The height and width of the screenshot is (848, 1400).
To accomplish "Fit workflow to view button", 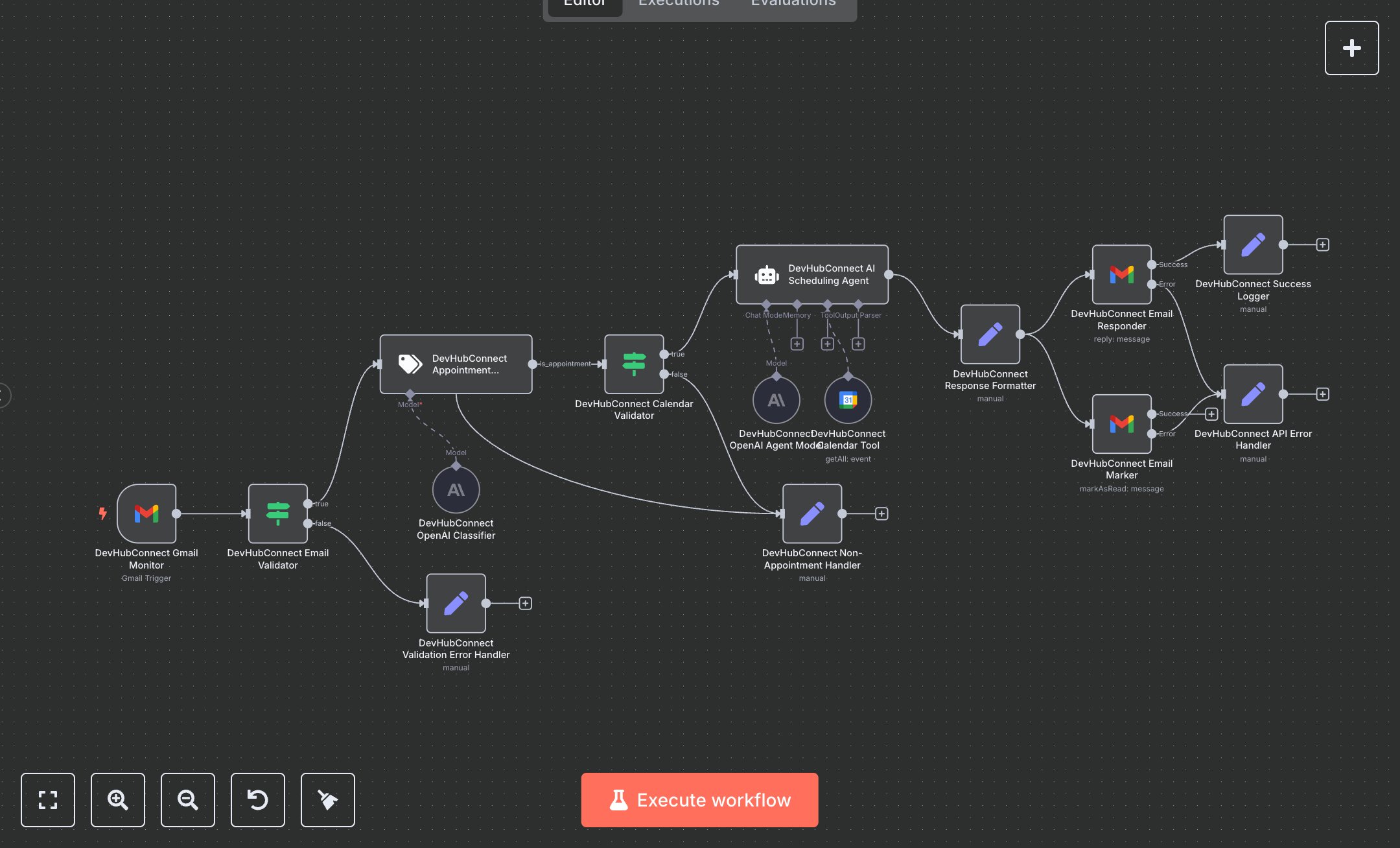I will point(48,800).
